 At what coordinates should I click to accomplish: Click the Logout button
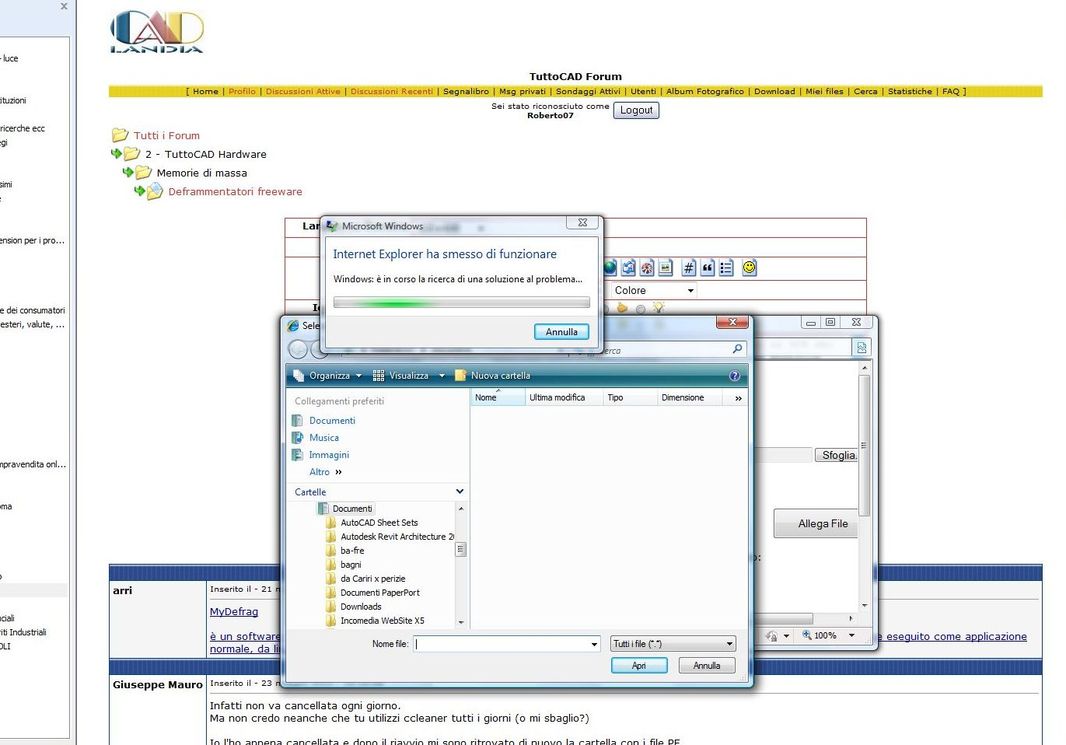point(636,110)
